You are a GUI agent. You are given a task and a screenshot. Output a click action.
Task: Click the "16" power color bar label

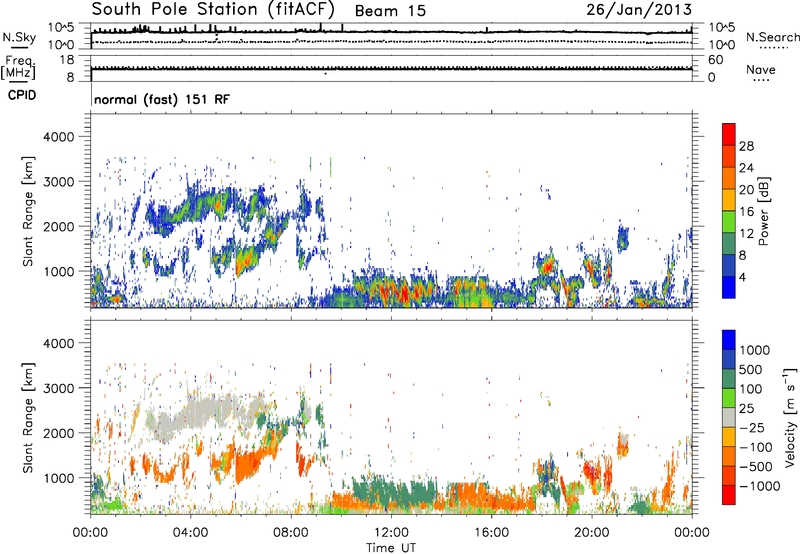pyautogui.click(x=746, y=212)
